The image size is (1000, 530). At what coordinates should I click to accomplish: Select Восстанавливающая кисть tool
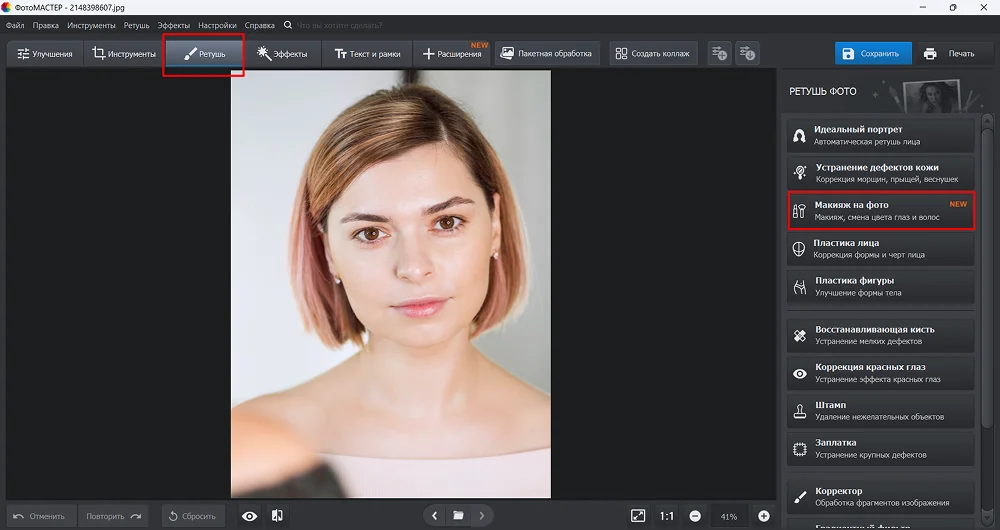[x=880, y=335]
